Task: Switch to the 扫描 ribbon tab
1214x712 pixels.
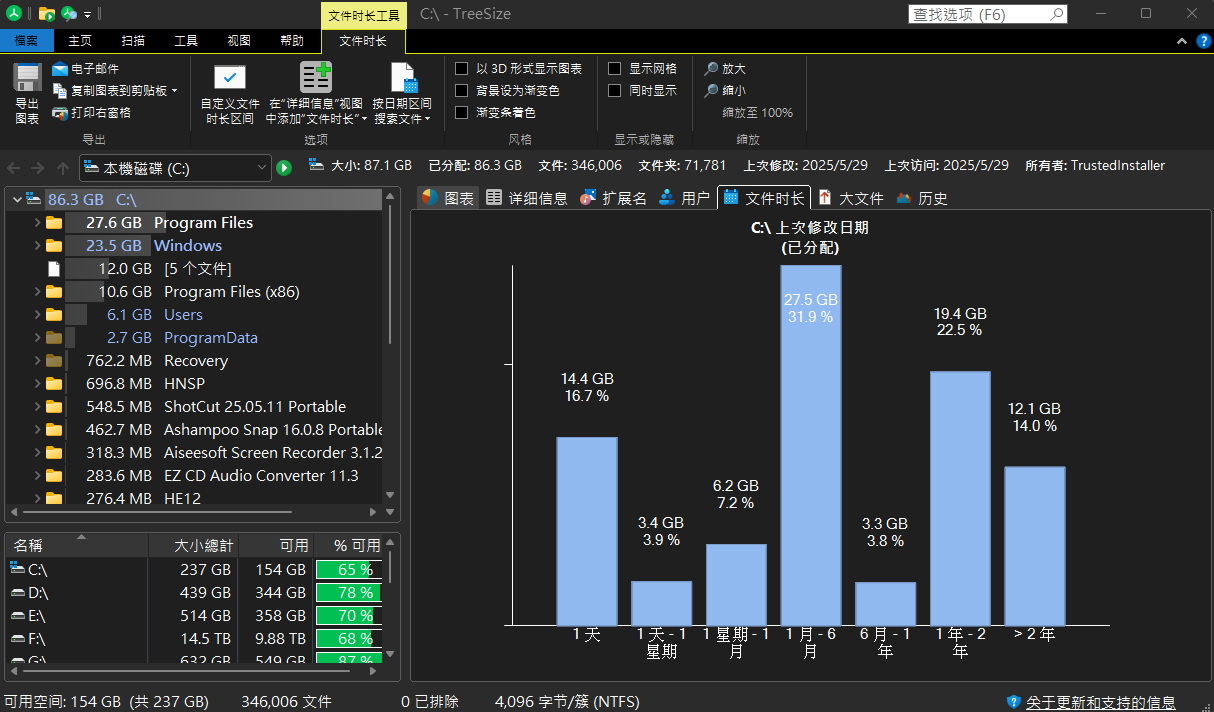Action: [x=133, y=41]
